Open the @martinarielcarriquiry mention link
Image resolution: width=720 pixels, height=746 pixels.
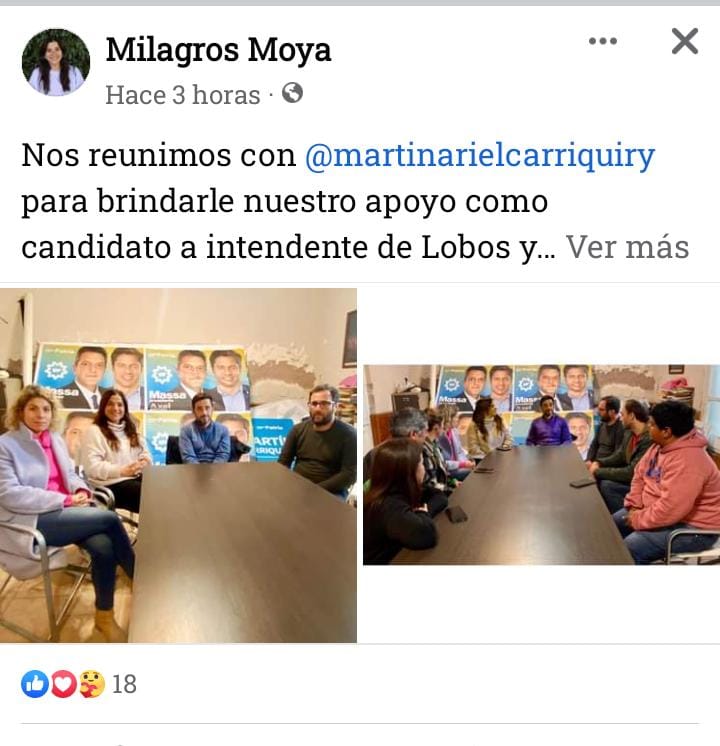click(x=480, y=156)
